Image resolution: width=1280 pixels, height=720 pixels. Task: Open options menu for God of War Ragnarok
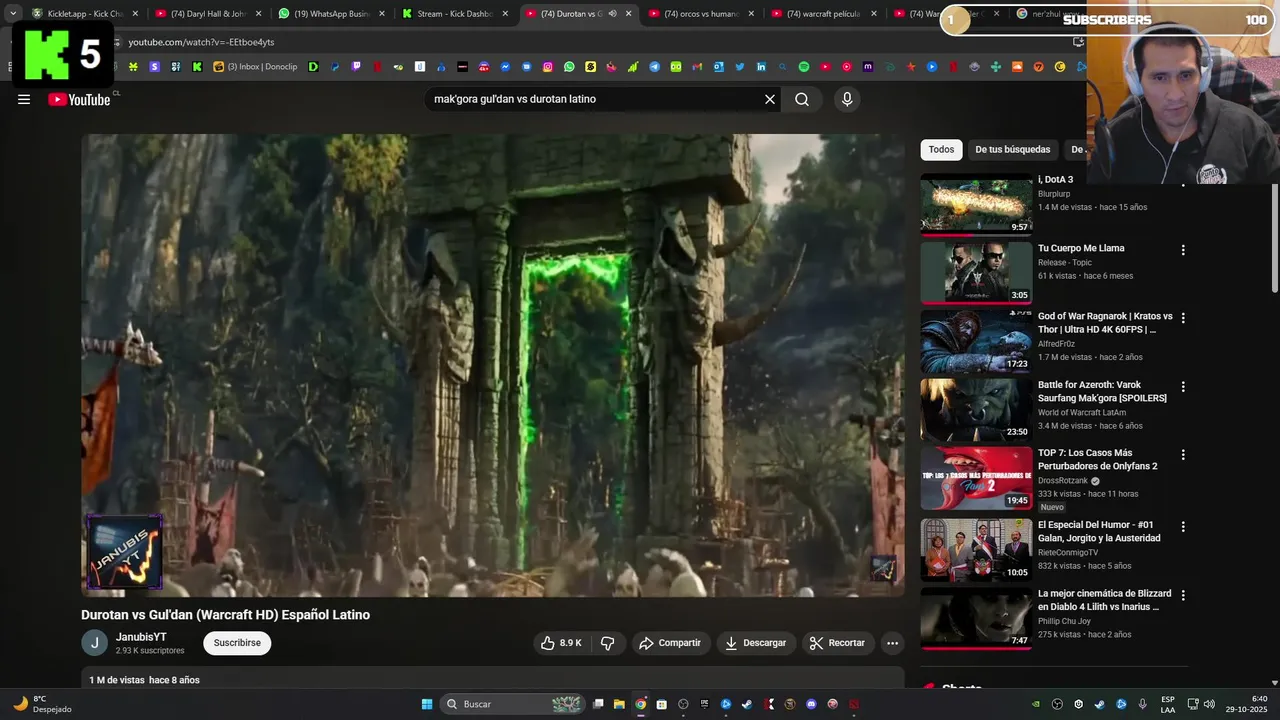1183,318
